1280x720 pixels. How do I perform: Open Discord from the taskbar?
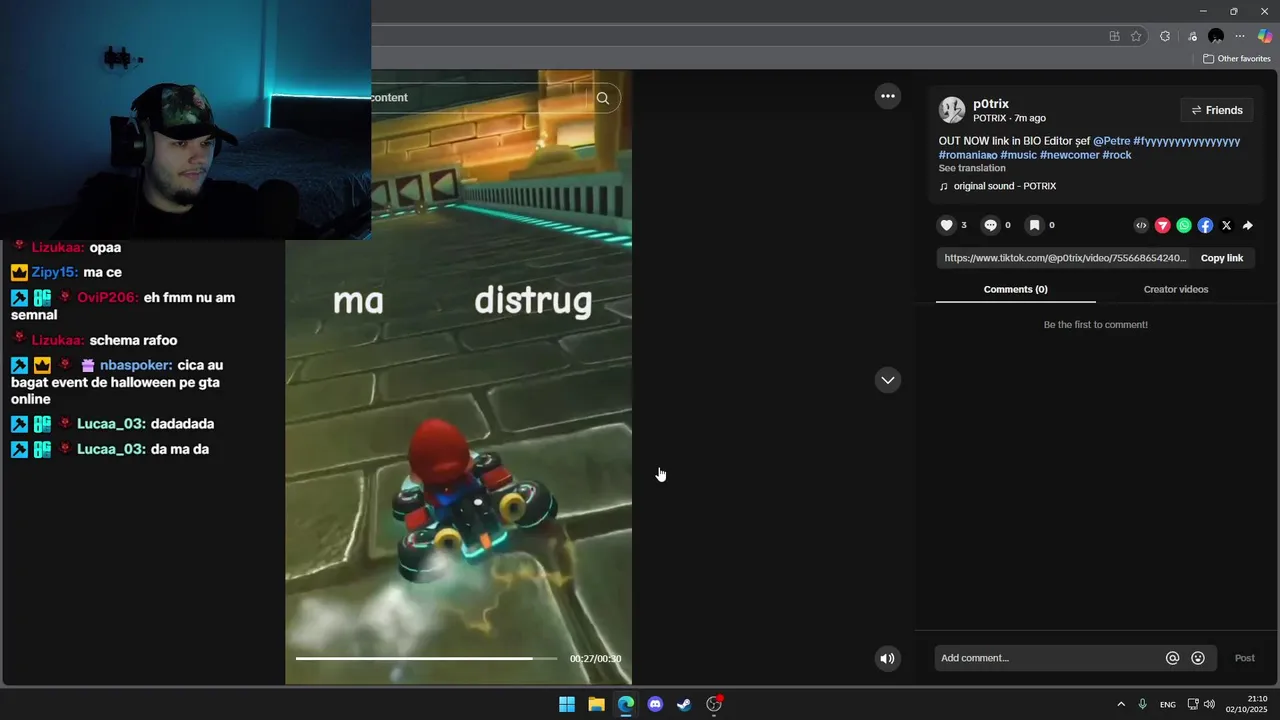pos(655,704)
